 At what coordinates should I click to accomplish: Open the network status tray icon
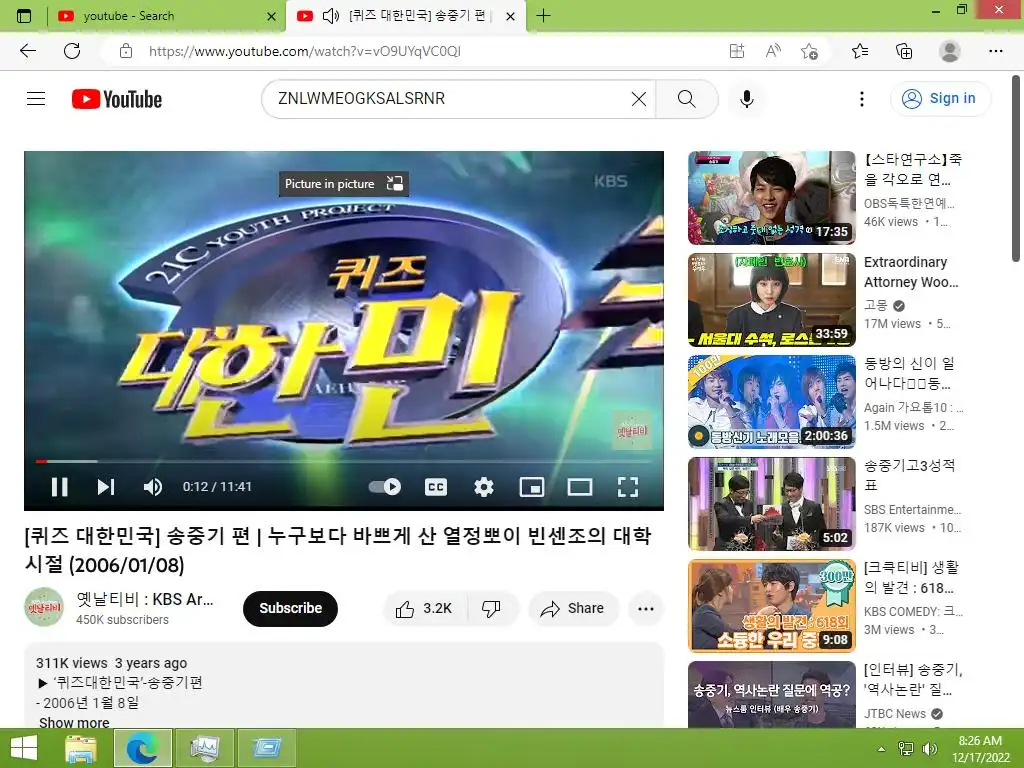906,749
